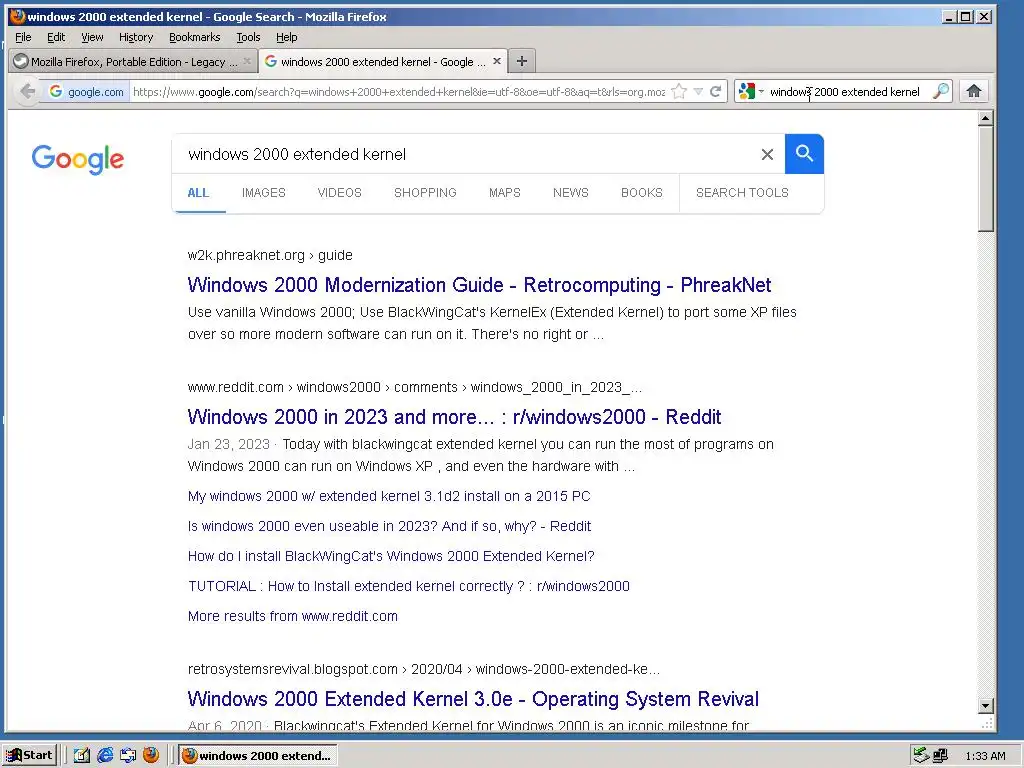Click the w2k.phreaknet.org › guide breadcrumb
The width and height of the screenshot is (1024, 768).
coord(270,255)
